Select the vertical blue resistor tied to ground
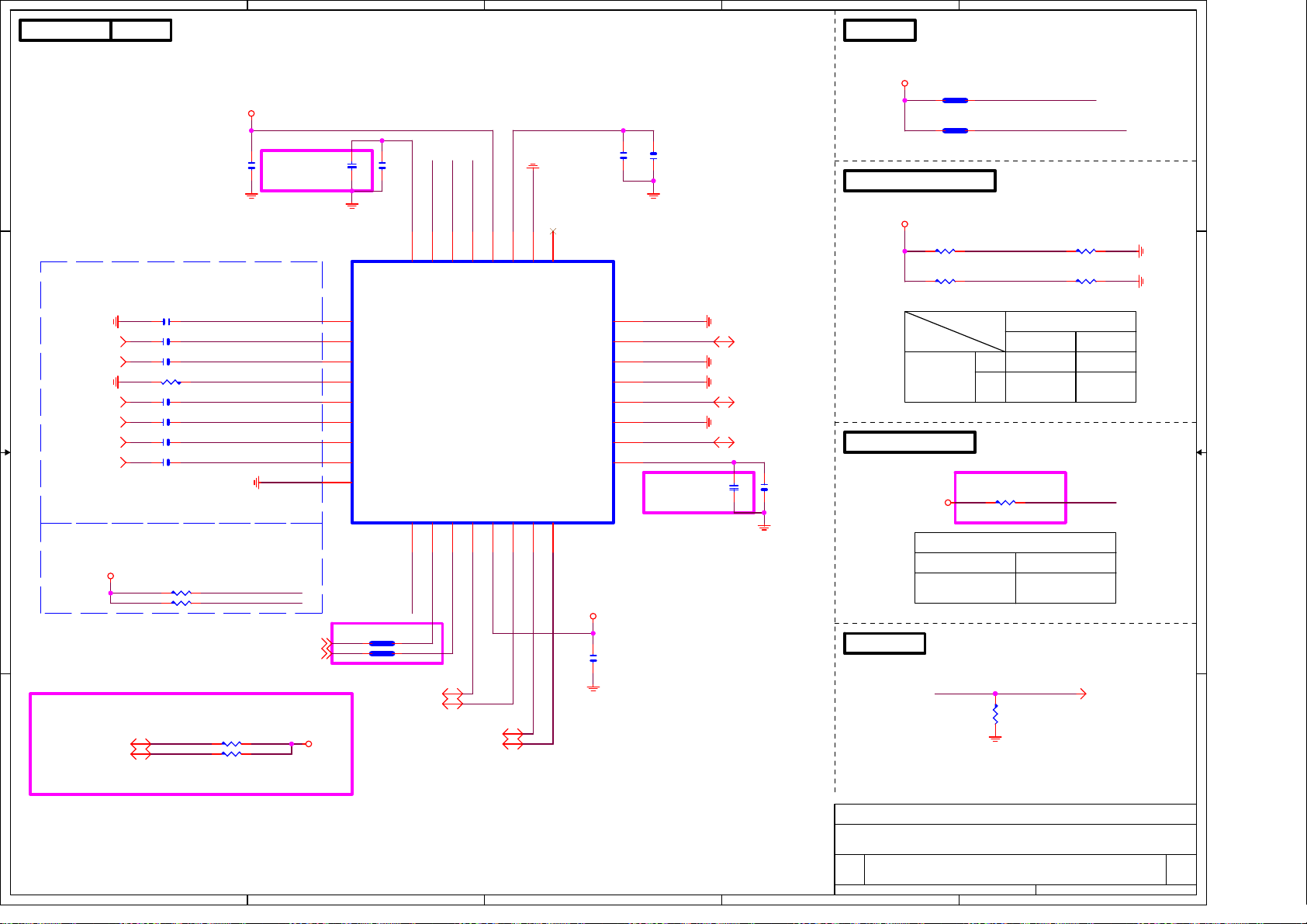Viewport: 1307px width, 924px height. click(x=995, y=714)
